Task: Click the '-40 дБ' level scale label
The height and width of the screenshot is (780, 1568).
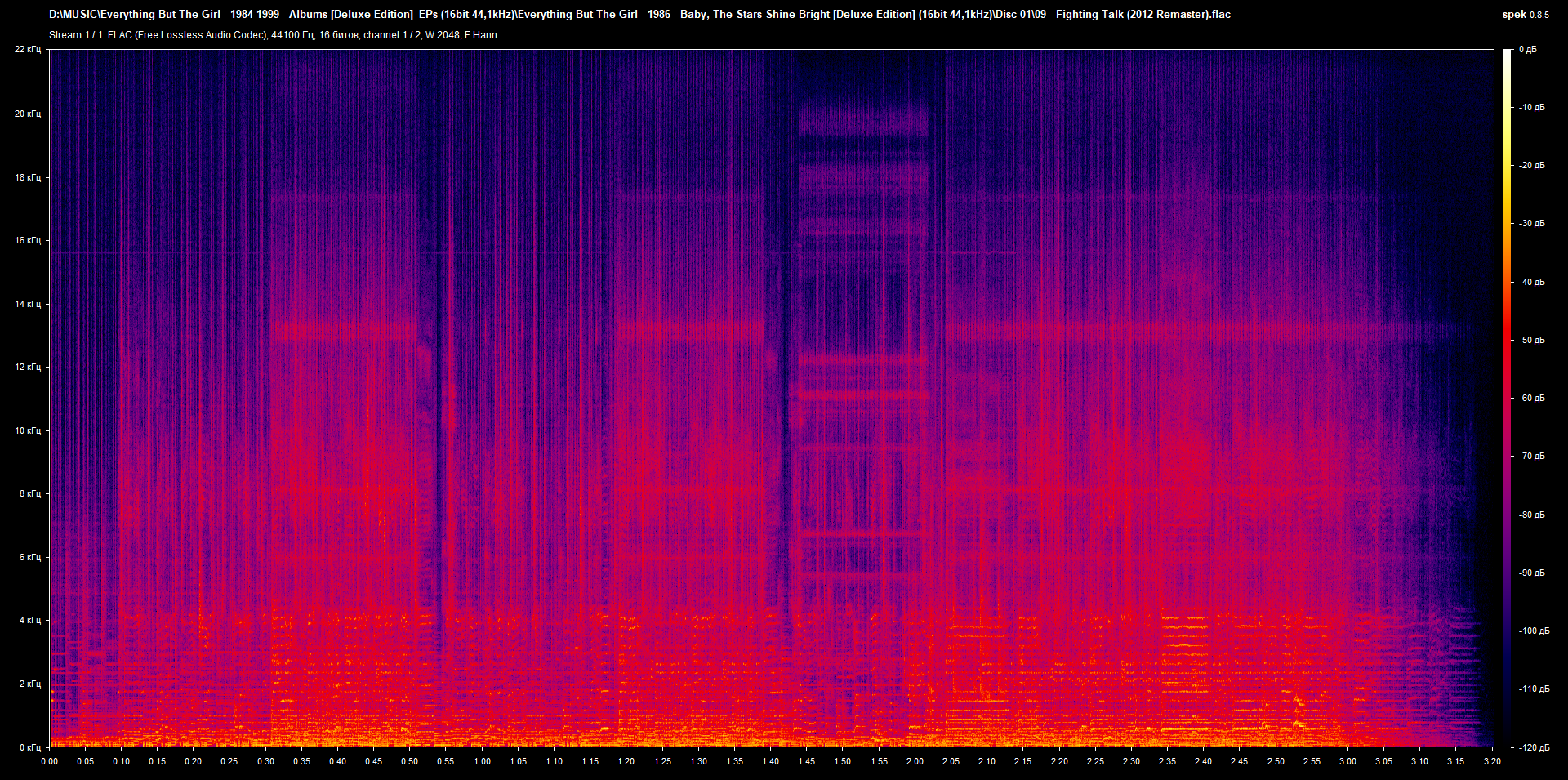Action: 1531,282
